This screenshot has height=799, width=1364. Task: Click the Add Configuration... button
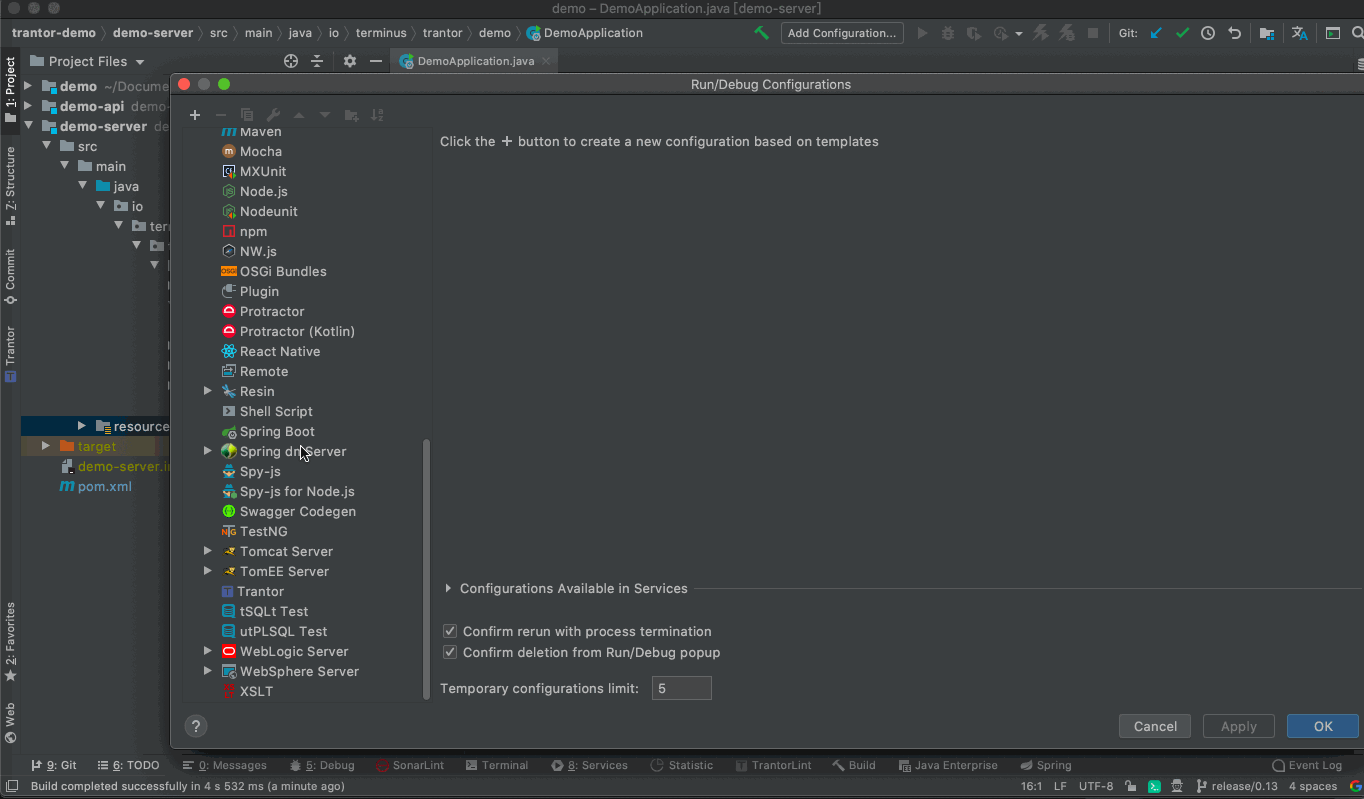842,33
